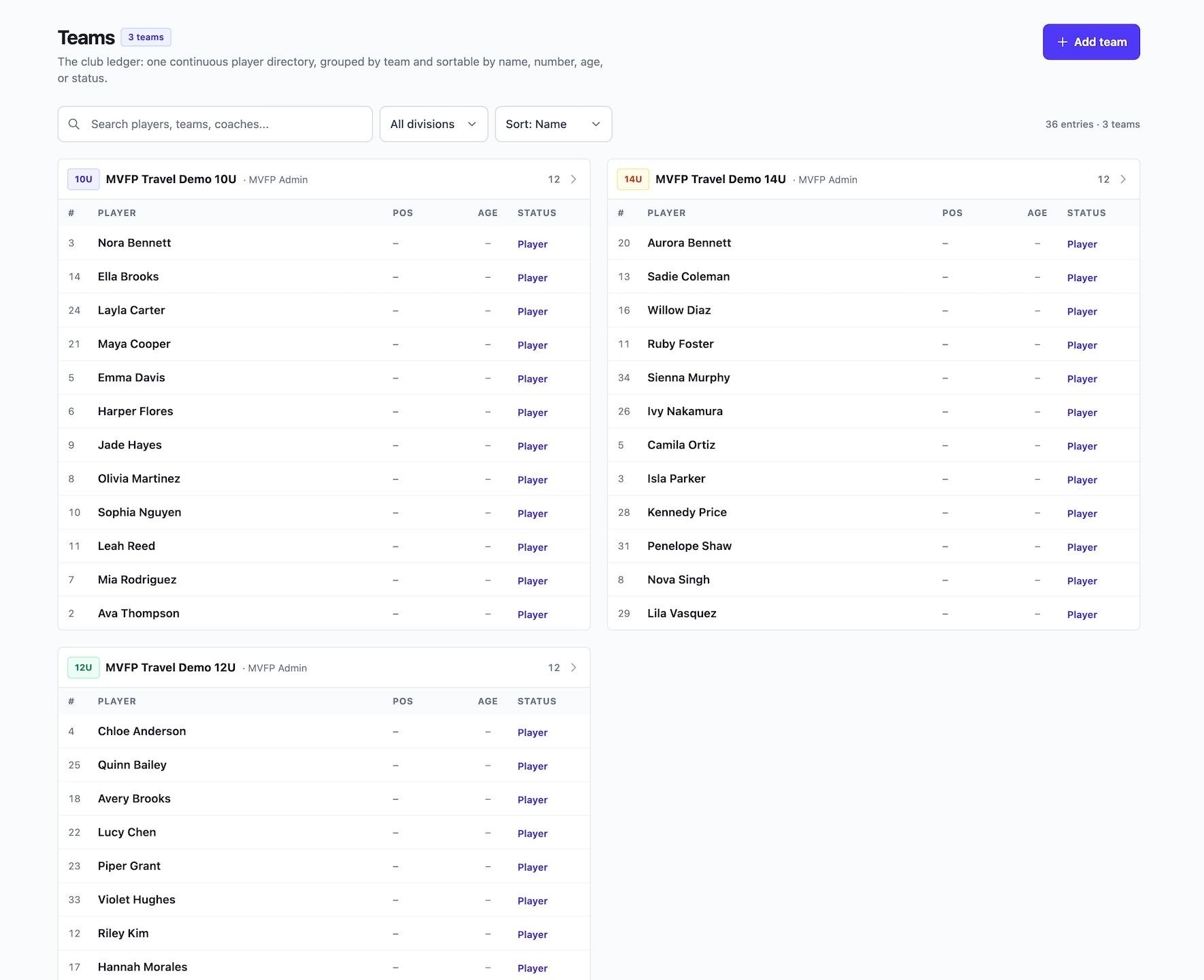Open the Sort: Name dropdown
Screen dimensions: 1204x980
[x=553, y=124]
